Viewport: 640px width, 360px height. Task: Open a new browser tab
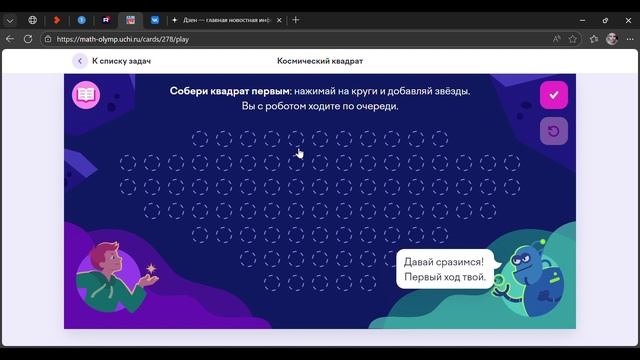pyautogui.click(x=296, y=20)
